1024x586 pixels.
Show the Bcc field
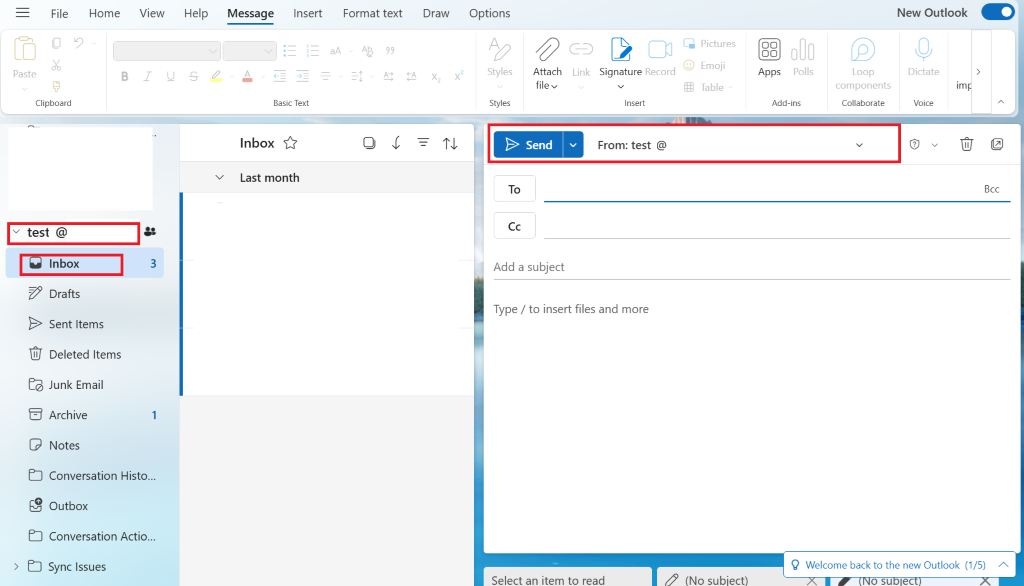click(x=991, y=189)
